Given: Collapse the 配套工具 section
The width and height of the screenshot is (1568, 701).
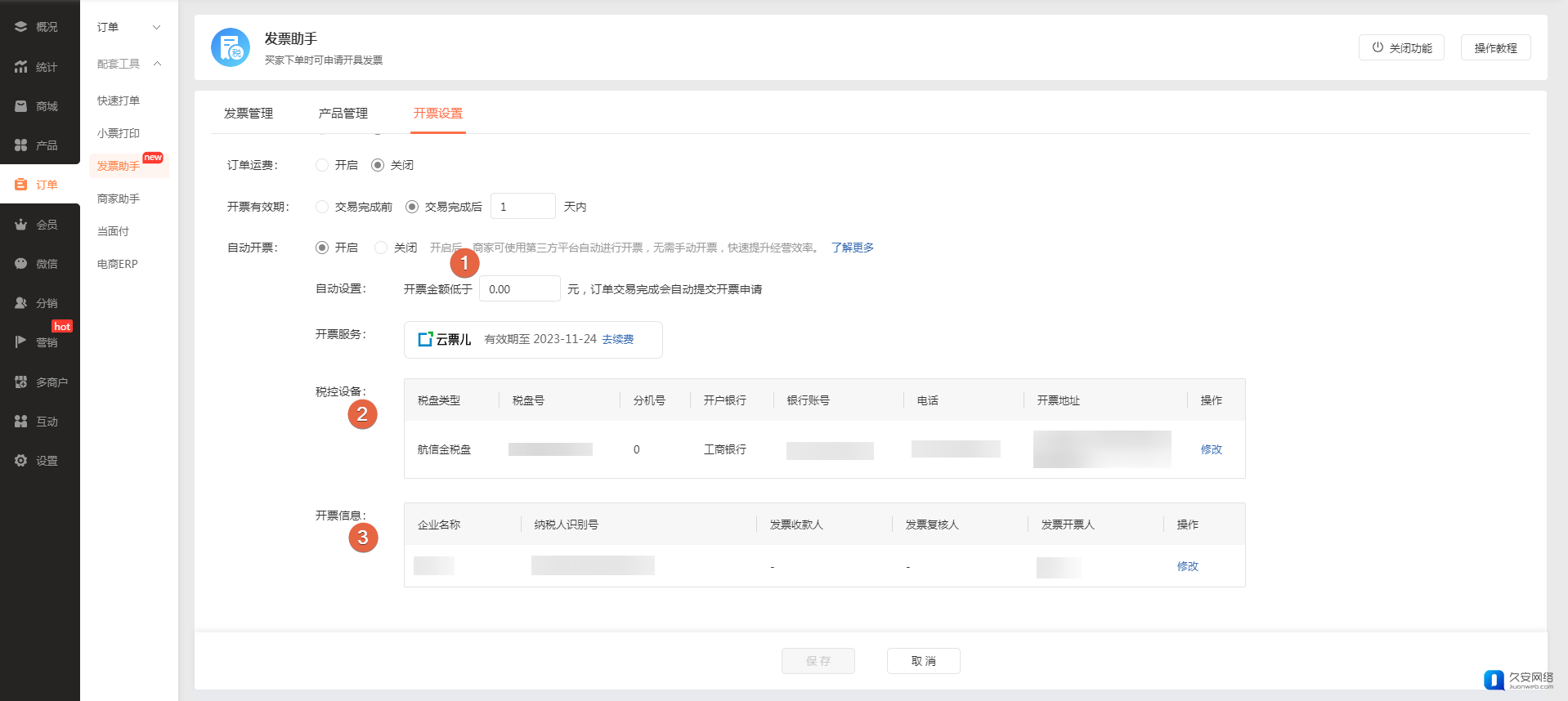Looking at the screenshot, I should (x=157, y=64).
